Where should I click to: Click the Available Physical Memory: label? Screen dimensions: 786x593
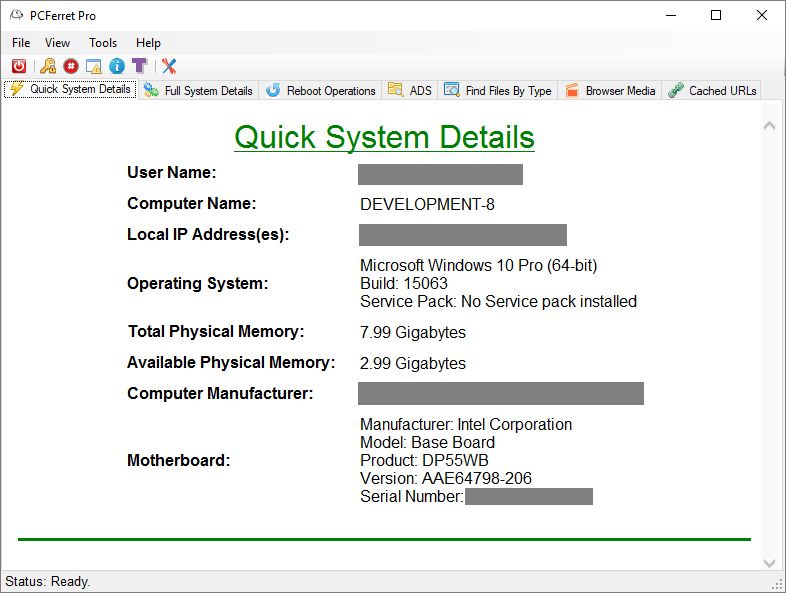(x=231, y=362)
